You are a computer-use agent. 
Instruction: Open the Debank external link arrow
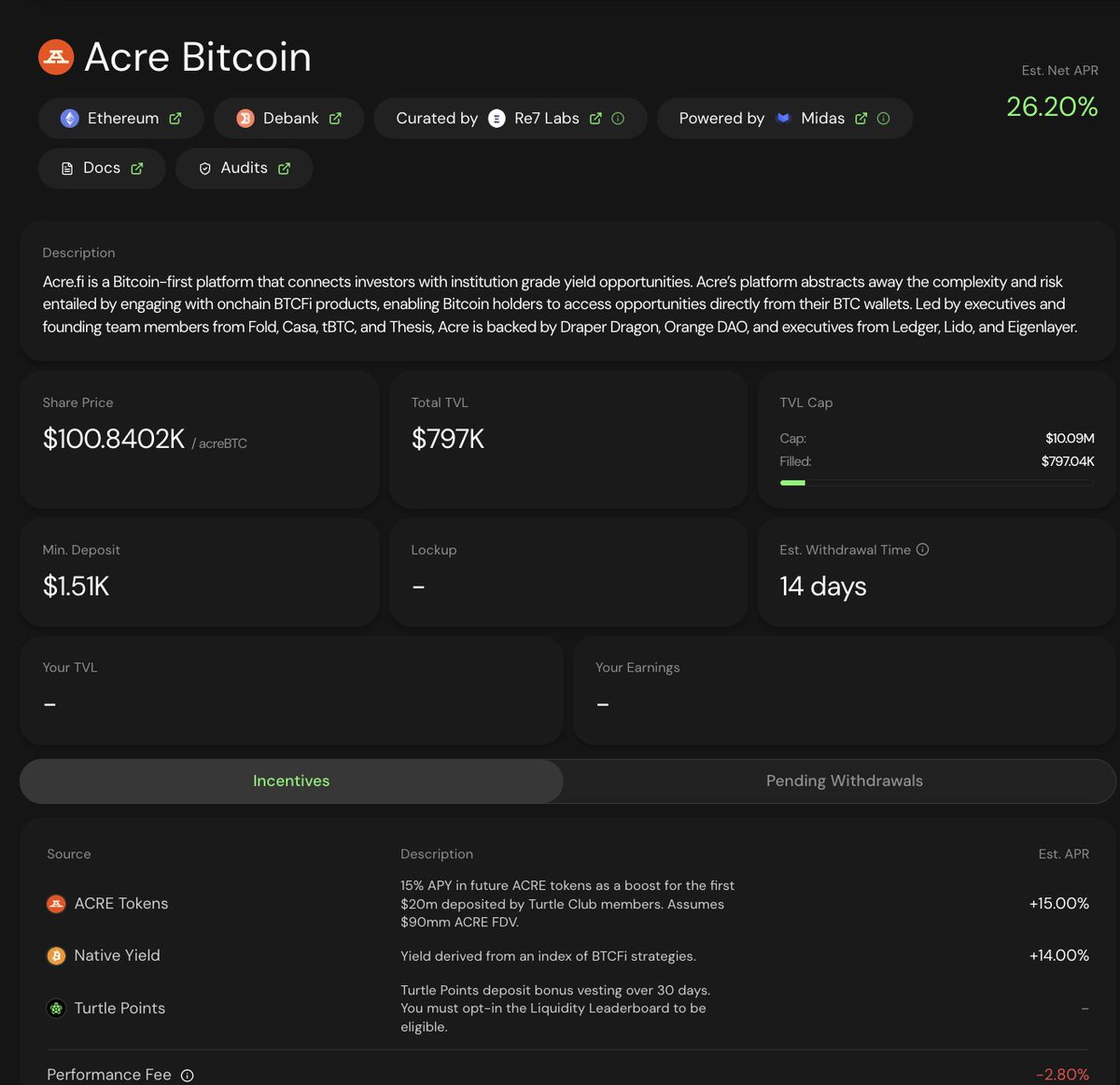[x=335, y=119]
